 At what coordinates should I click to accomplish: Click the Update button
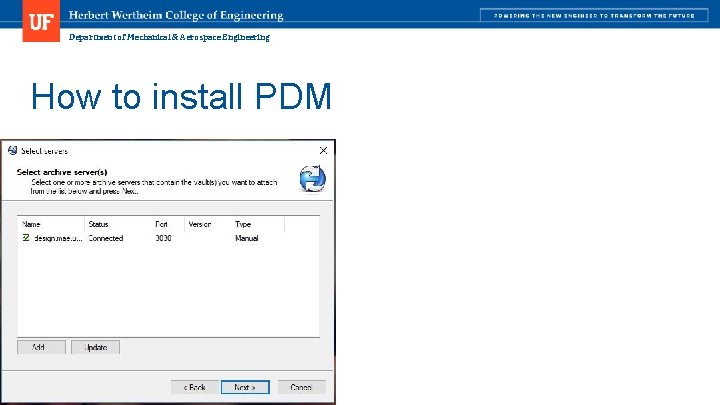coord(96,347)
